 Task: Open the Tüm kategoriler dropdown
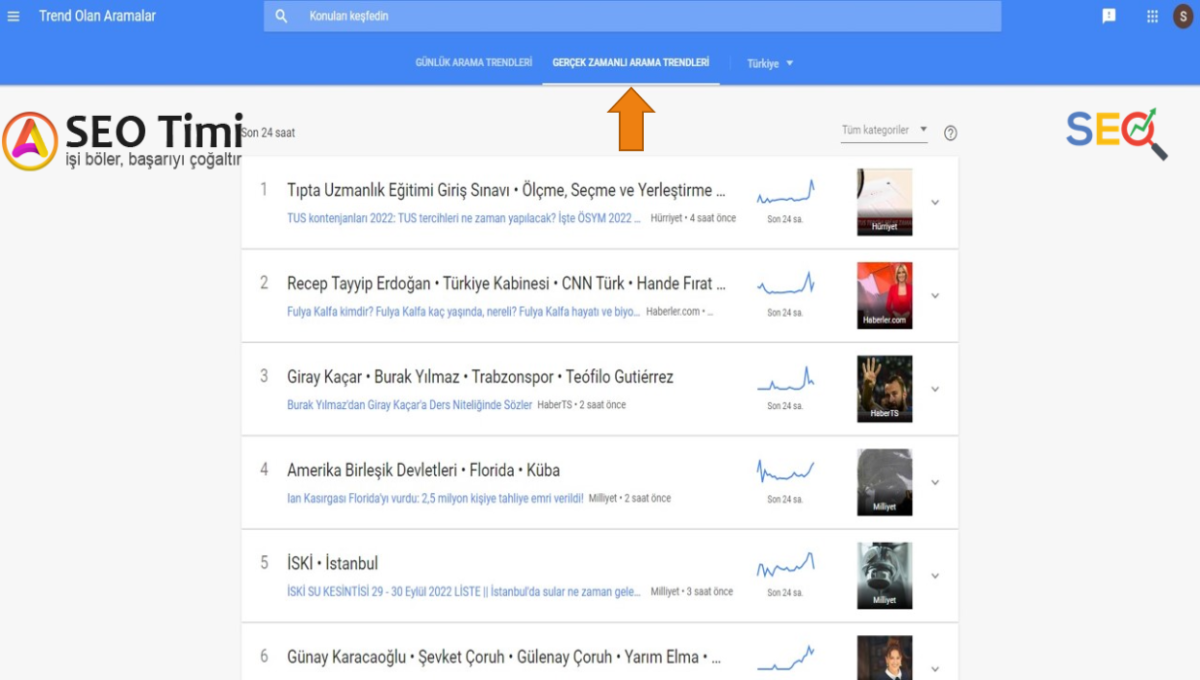[884, 130]
